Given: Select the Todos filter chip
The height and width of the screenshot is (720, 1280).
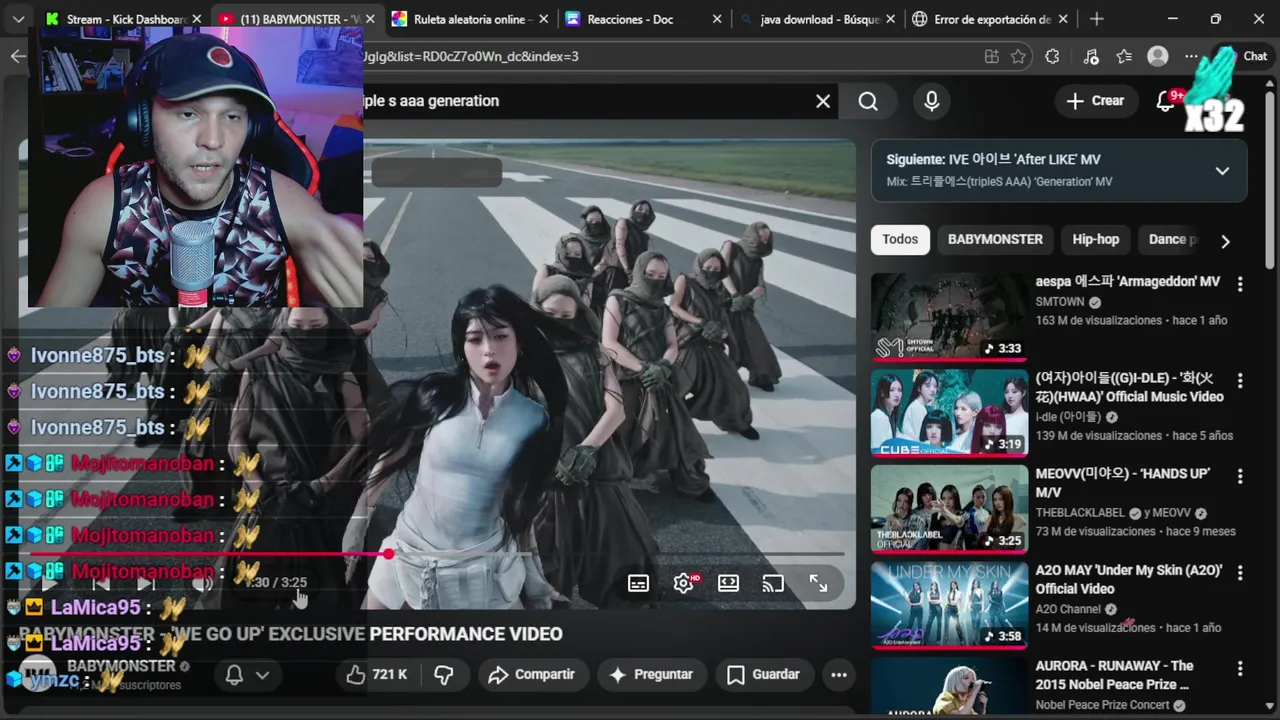Looking at the screenshot, I should coord(900,240).
